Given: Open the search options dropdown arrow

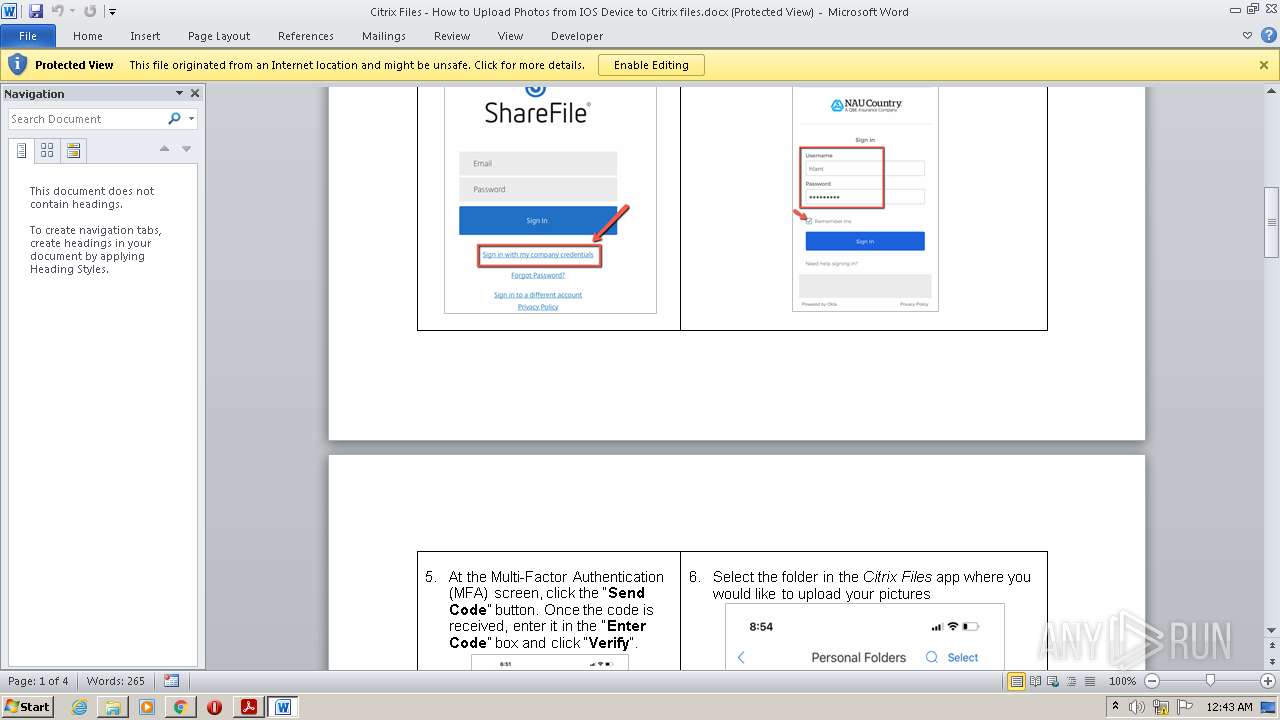Looking at the screenshot, I should (x=191, y=119).
